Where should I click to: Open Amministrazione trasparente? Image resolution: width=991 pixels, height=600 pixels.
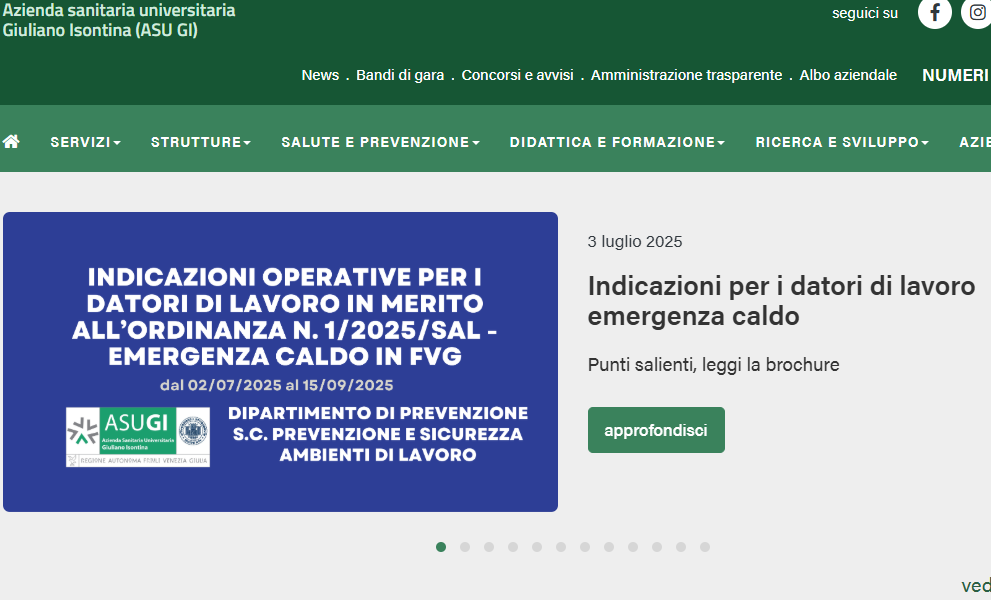tap(686, 75)
